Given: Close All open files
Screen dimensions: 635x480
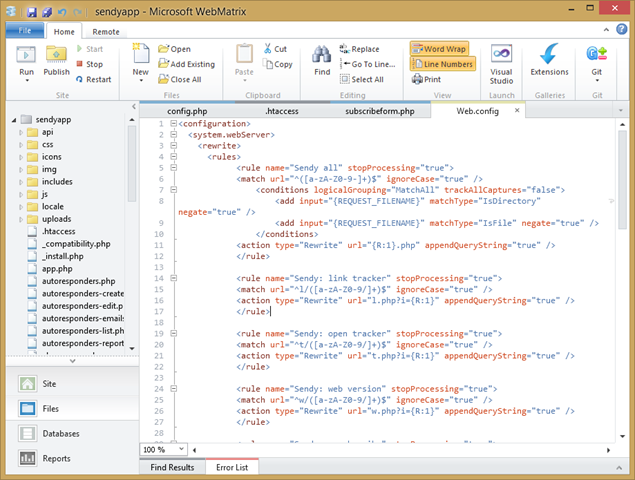Looking at the screenshot, I should pos(179,79).
